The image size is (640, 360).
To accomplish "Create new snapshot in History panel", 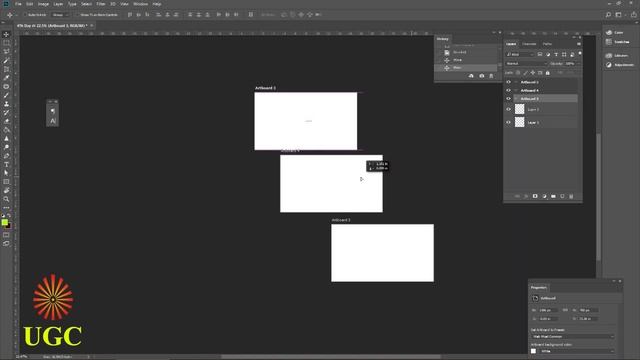I will 482,76.
